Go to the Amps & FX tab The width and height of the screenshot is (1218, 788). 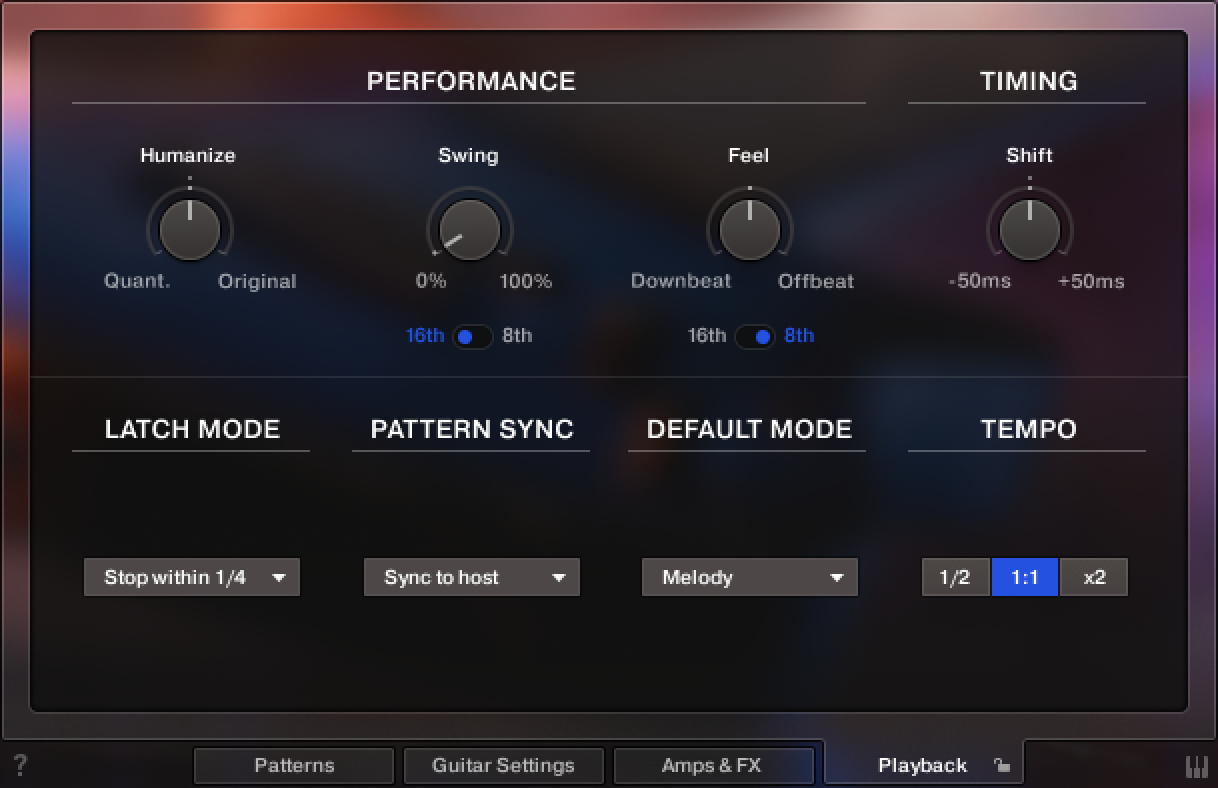(x=712, y=766)
